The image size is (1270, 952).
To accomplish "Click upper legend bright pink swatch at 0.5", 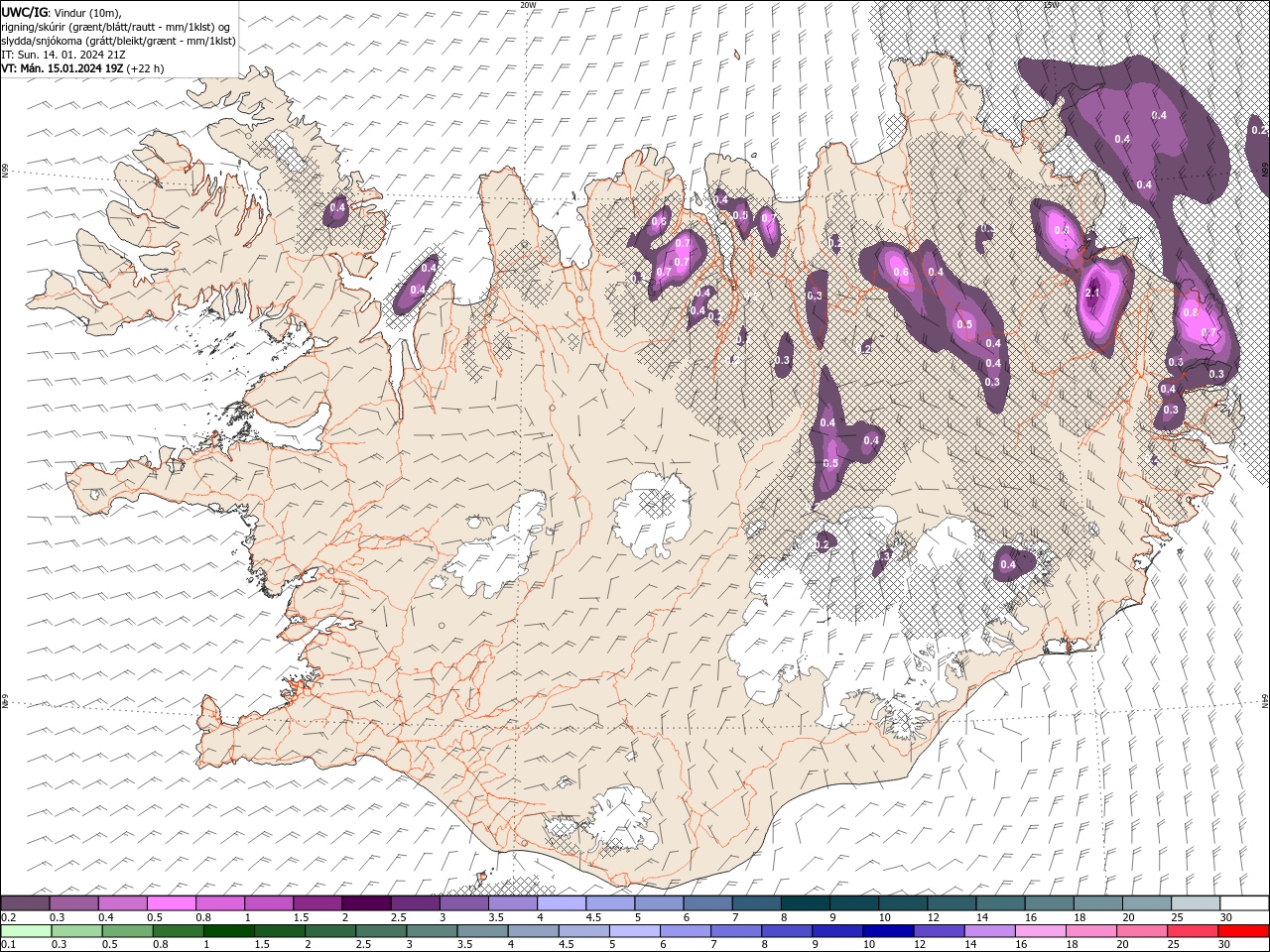I will 172,903.
